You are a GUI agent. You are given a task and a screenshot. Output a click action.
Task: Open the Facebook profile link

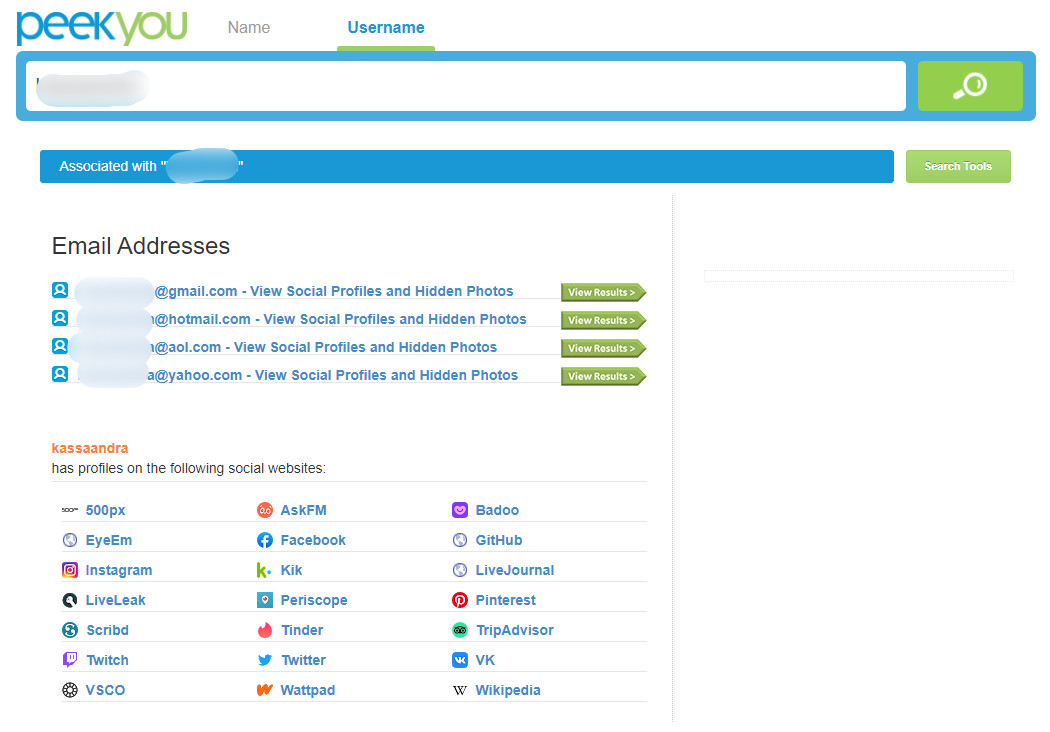313,540
